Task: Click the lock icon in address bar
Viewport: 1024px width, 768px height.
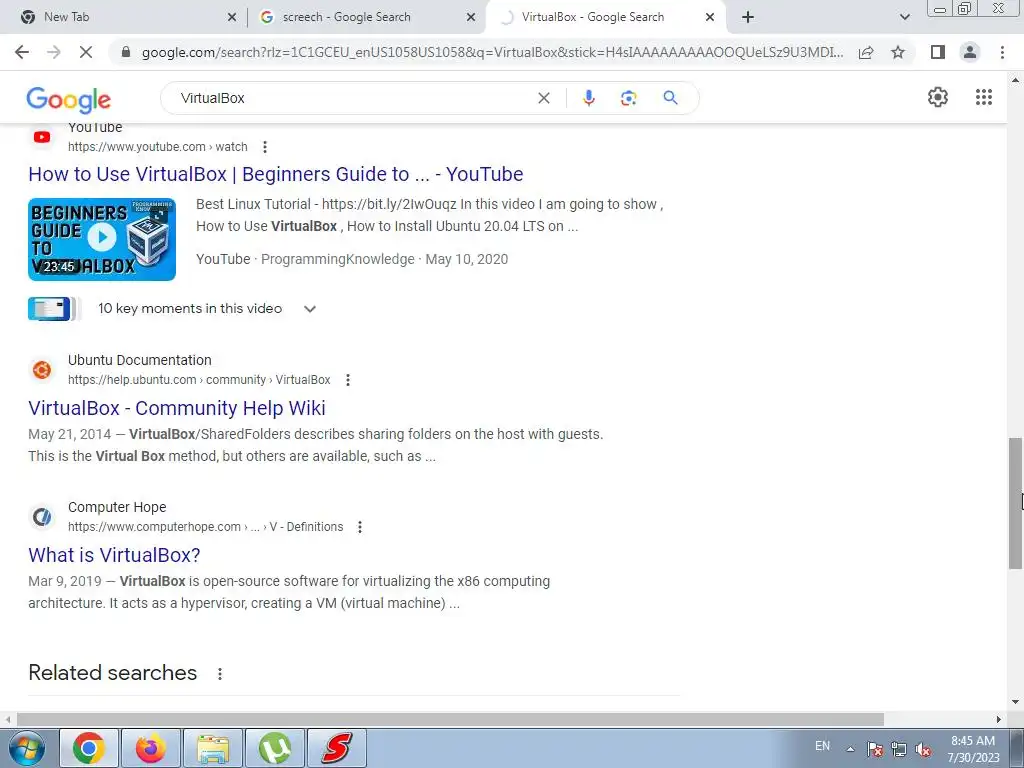Action: [x=126, y=52]
